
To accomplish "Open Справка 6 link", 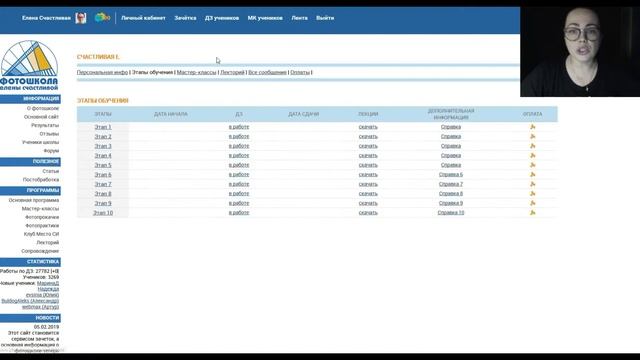I will pos(451,174).
